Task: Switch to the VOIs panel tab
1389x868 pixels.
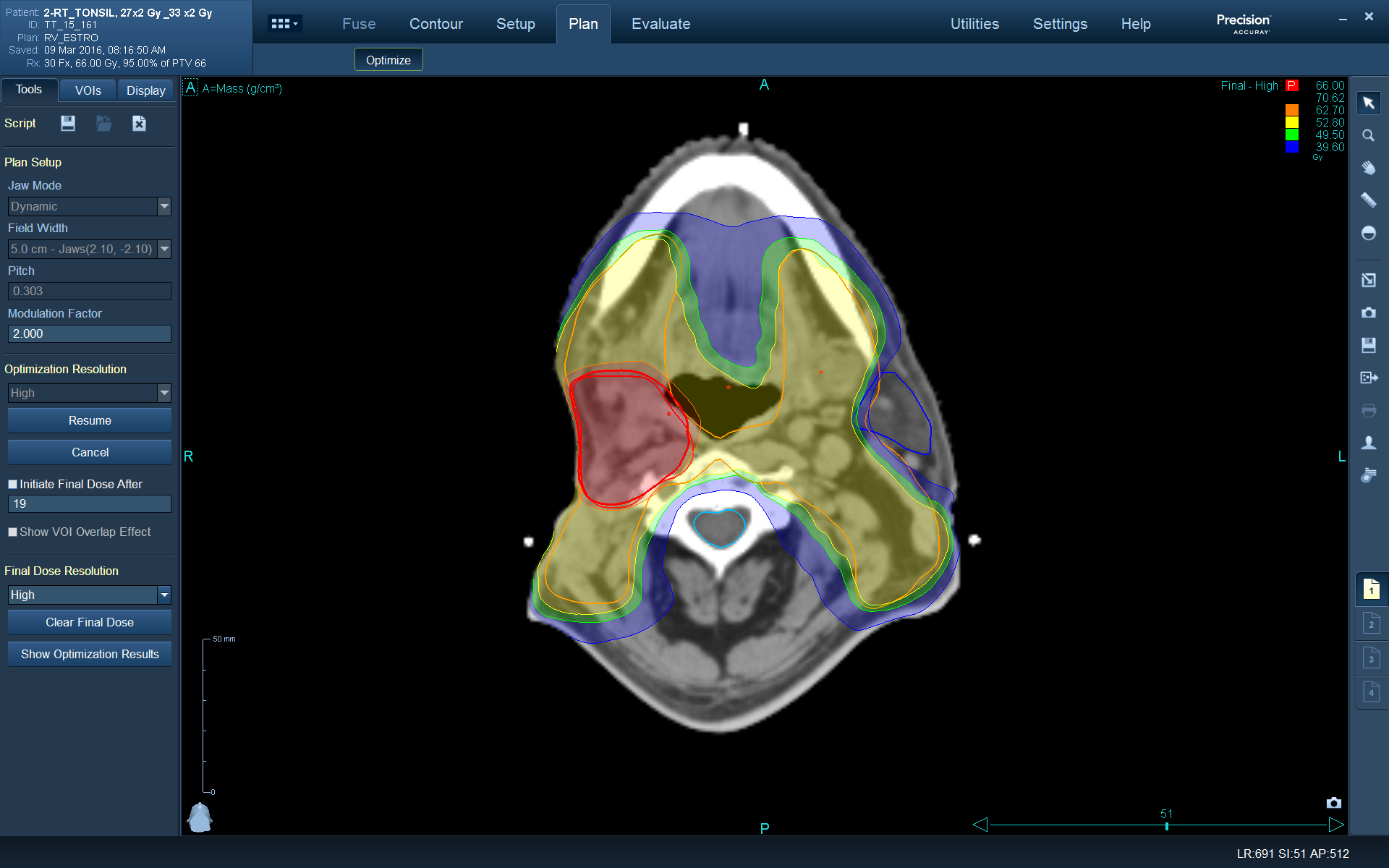Action: (88, 90)
